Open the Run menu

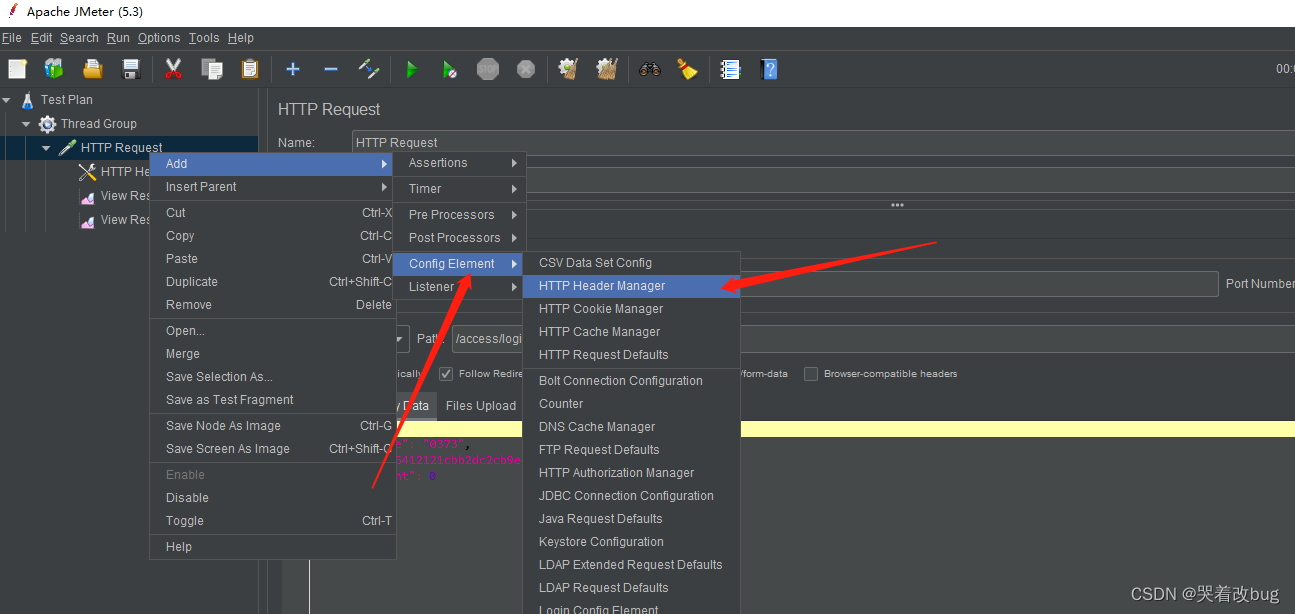[x=118, y=38]
